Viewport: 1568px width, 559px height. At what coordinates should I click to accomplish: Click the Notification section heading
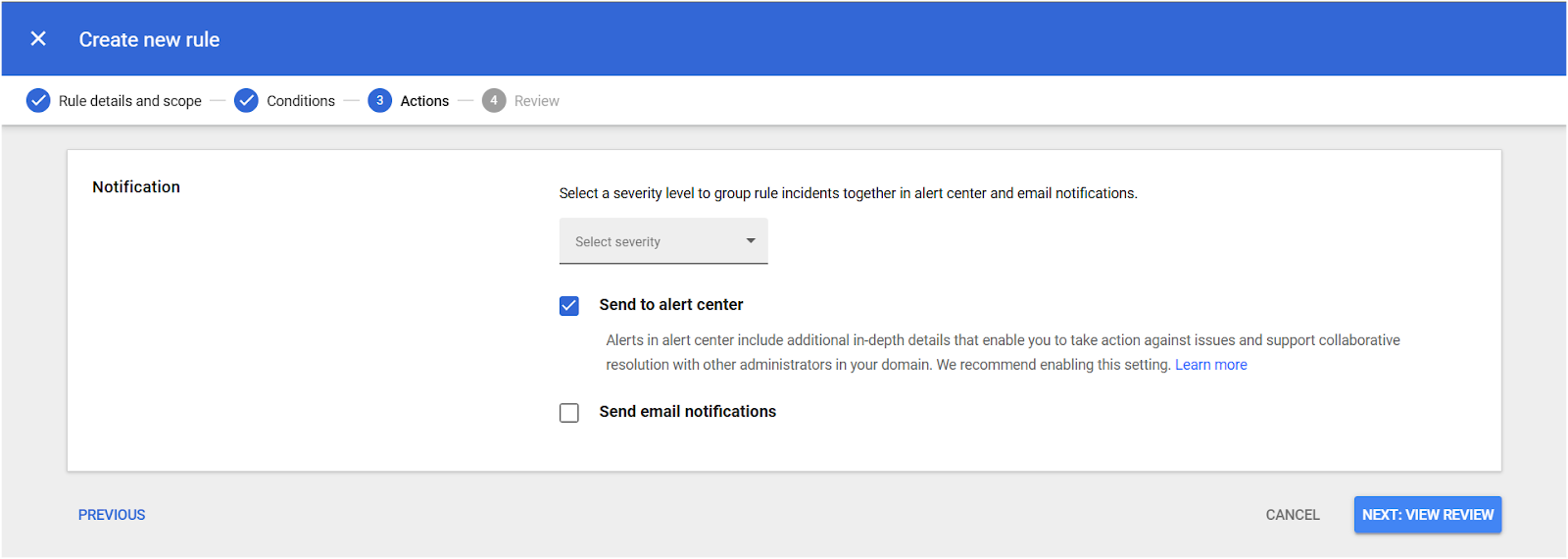(x=136, y=187)
